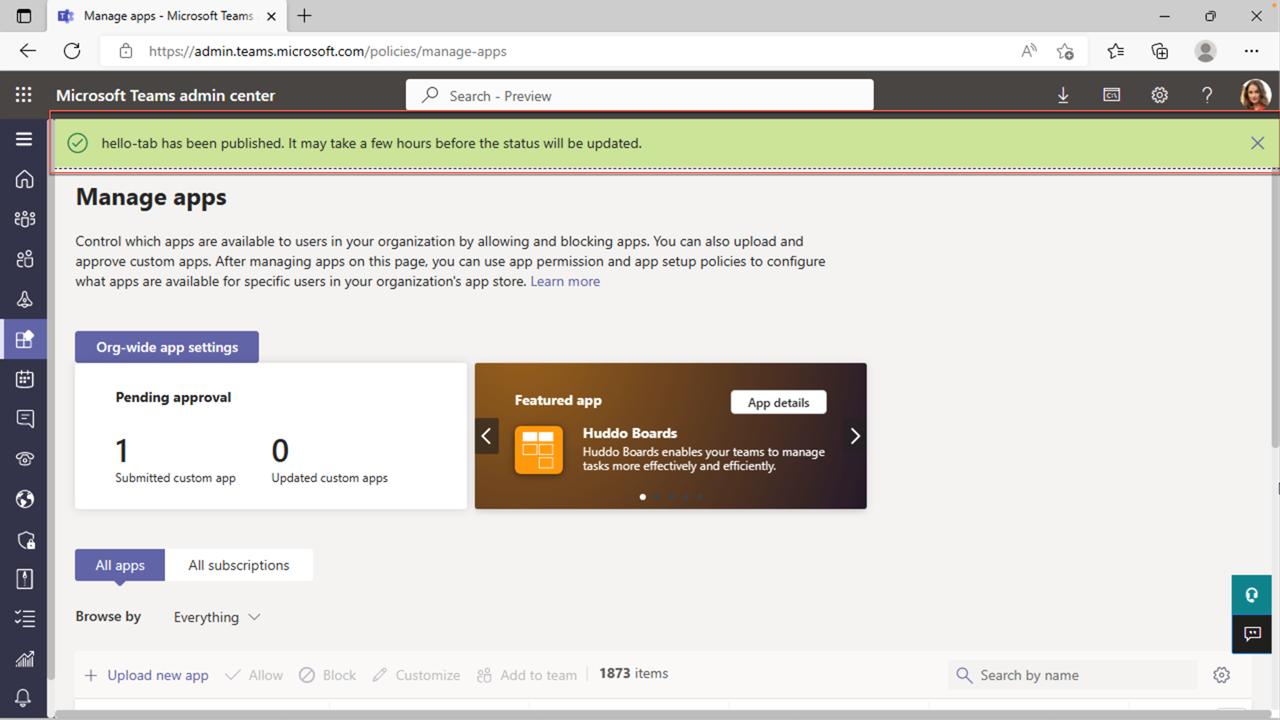Click Add to team action
1280x720 pixels.
click(527, 675)
